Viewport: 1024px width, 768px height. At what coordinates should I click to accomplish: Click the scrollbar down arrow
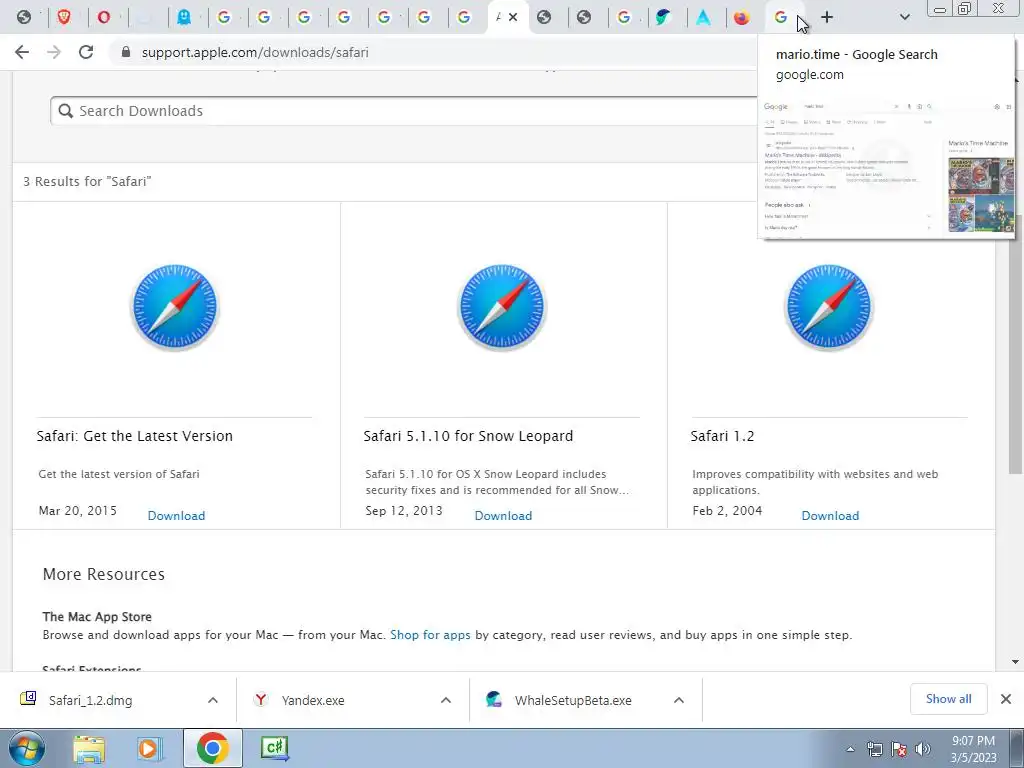1015,662
